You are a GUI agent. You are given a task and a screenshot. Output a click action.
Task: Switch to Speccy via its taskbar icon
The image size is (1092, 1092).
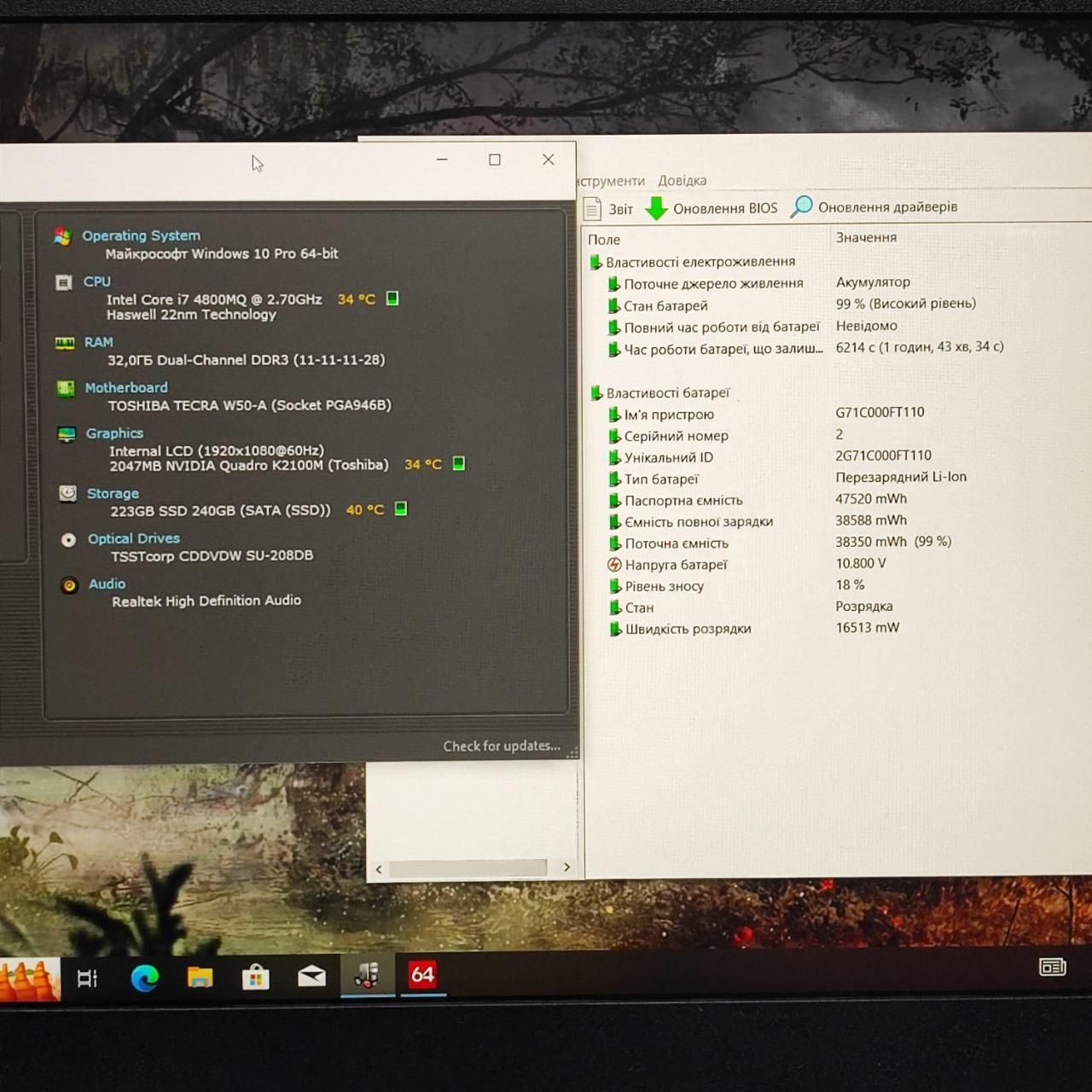368,975
